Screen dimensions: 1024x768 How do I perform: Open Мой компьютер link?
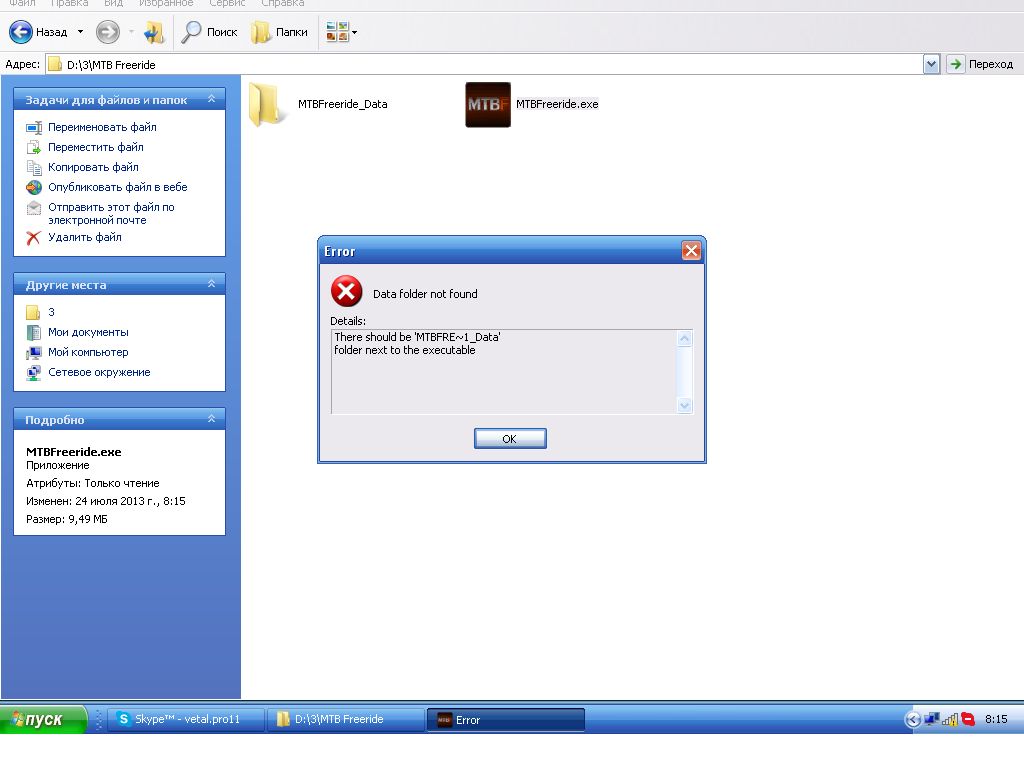88,352
